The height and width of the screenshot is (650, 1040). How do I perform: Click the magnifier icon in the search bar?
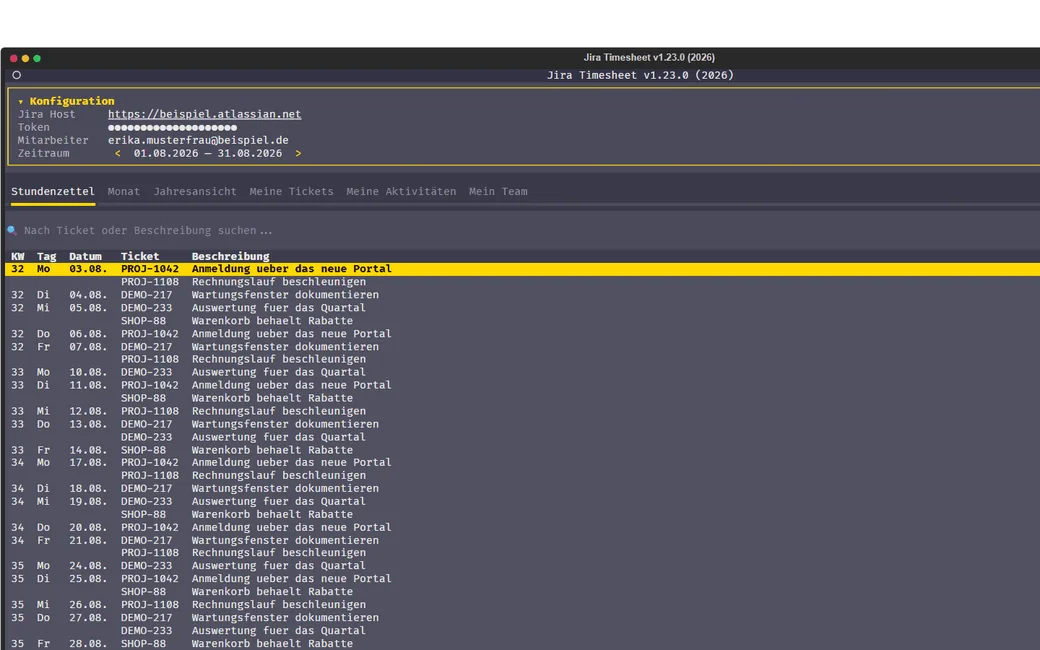(x=12, y=230)
